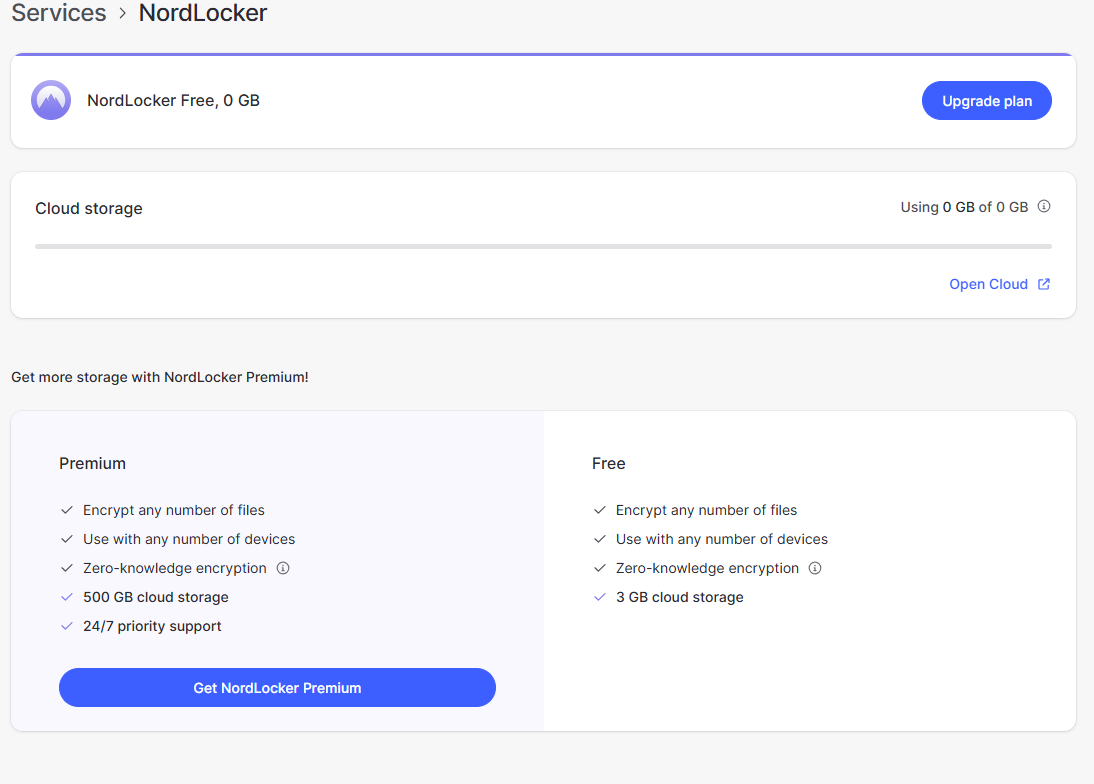The image size is (1094, 784).
Task: Click the '24/7 priority support' feature text
Action: point(152,626)
